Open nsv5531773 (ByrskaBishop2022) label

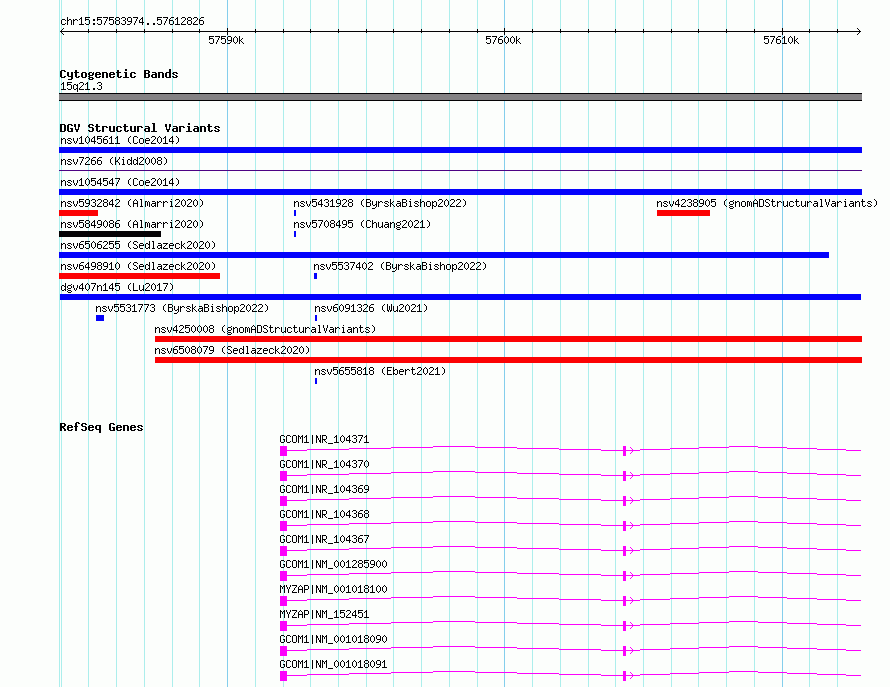pos(182,308)
